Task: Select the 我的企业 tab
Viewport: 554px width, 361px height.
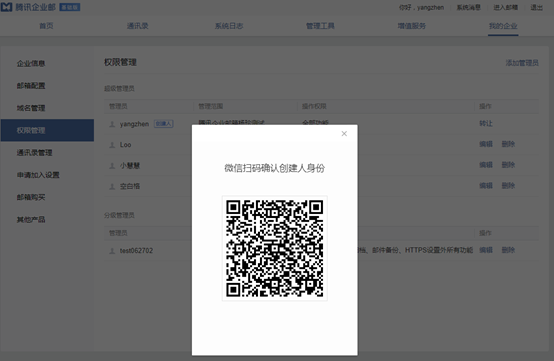Action: coord(503,26)
